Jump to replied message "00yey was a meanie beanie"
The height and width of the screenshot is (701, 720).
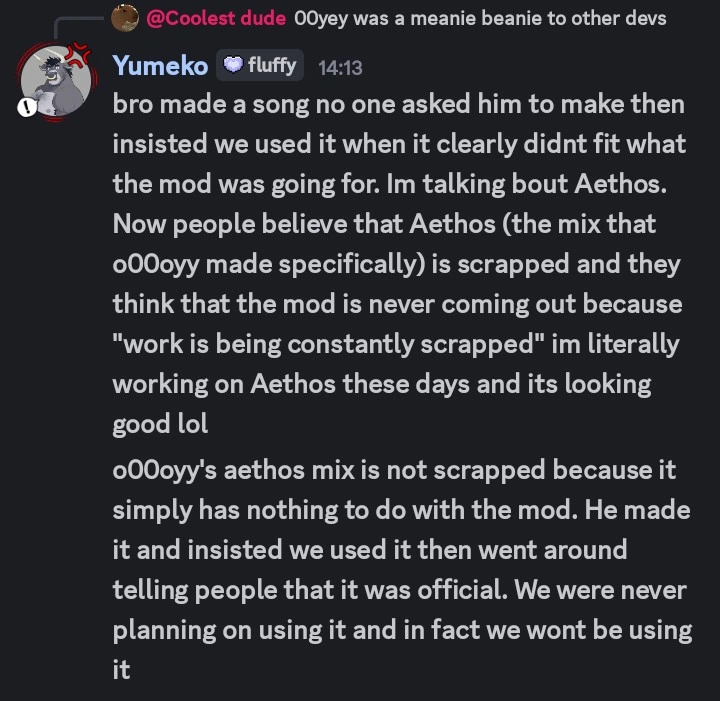(480, 18)
